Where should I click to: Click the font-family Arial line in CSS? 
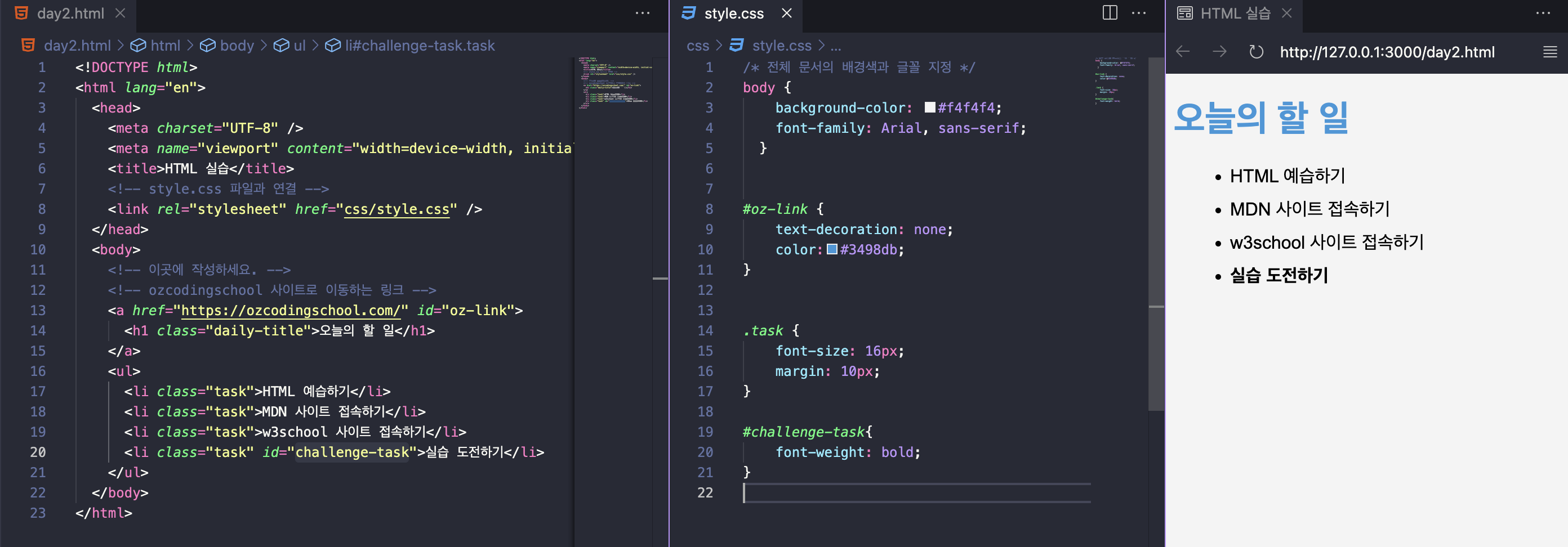[900, 128]
